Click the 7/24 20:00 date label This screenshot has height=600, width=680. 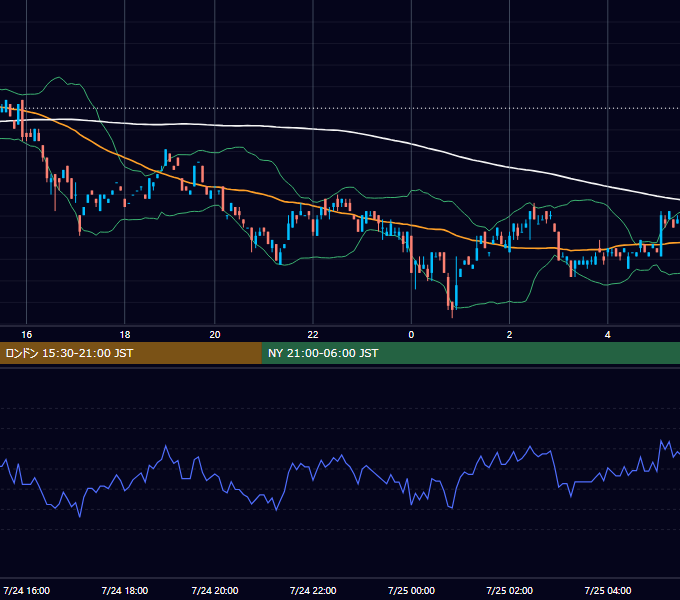215,590
